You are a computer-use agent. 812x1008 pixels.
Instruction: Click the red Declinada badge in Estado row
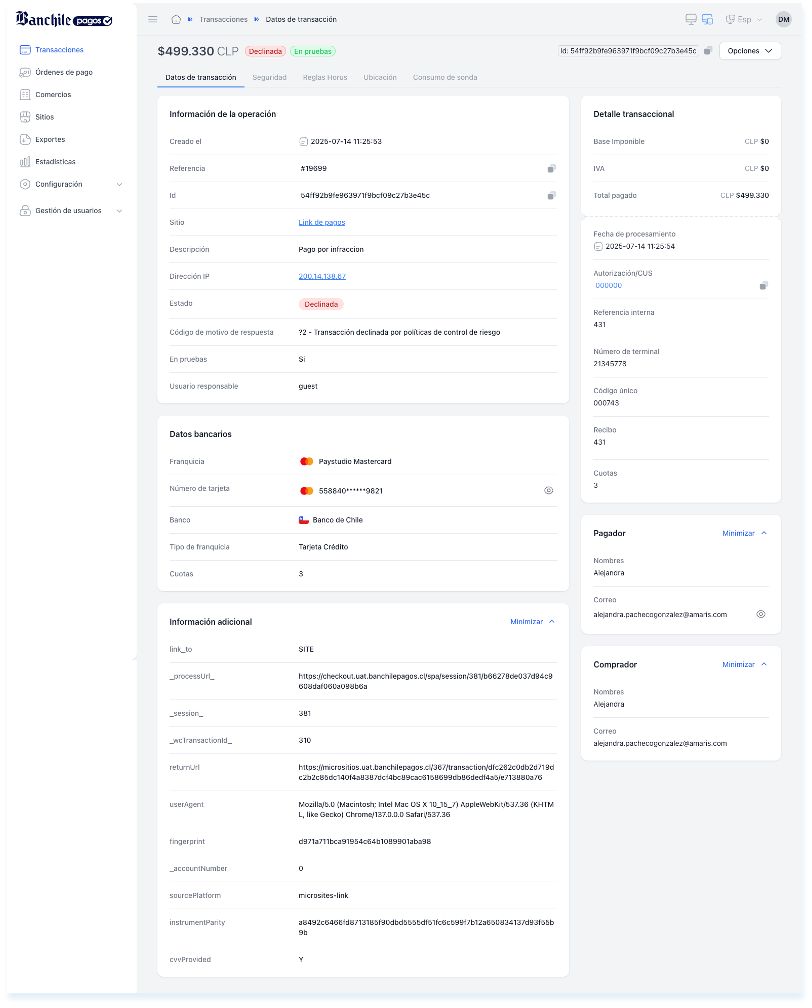(x=321, y=304)
